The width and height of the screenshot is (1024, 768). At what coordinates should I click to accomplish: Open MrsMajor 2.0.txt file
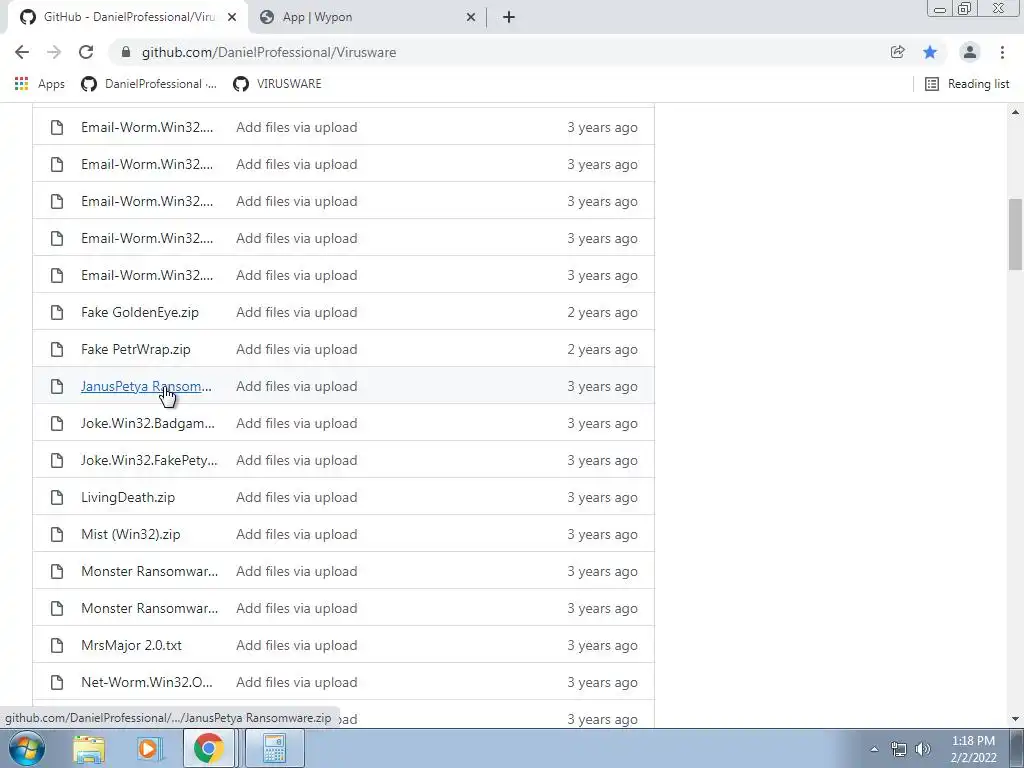click(x=131, y=645)
